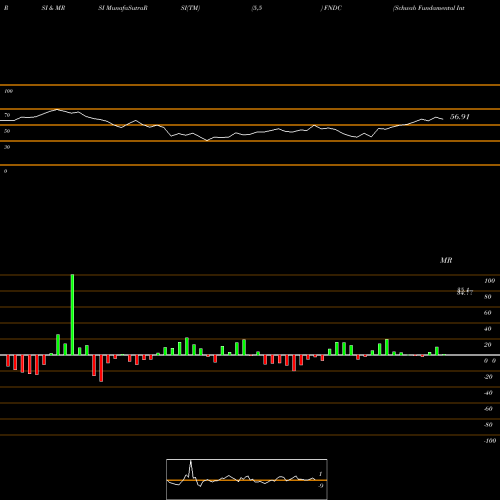The height and width of the screenshot is (500, 500).
Task: Click the MR panel title label
Action: (x=446, y=260)
